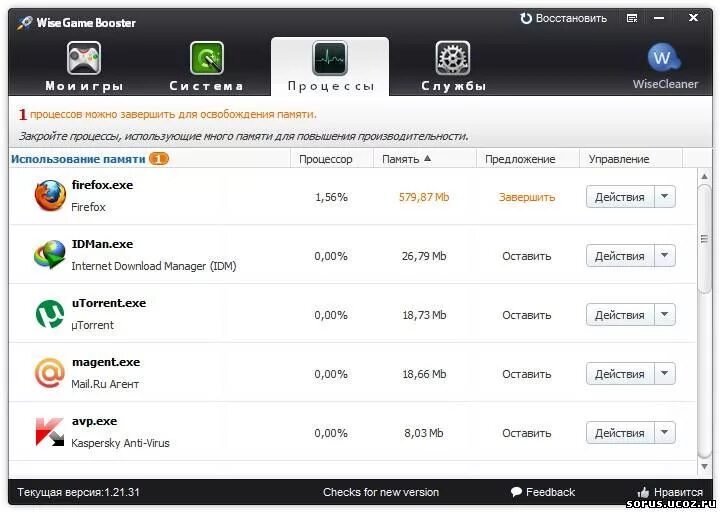Click the Wise Game Booster rocket icon
Screen dimensions: 721x513
pyautogui.click(x=24, y=23)
